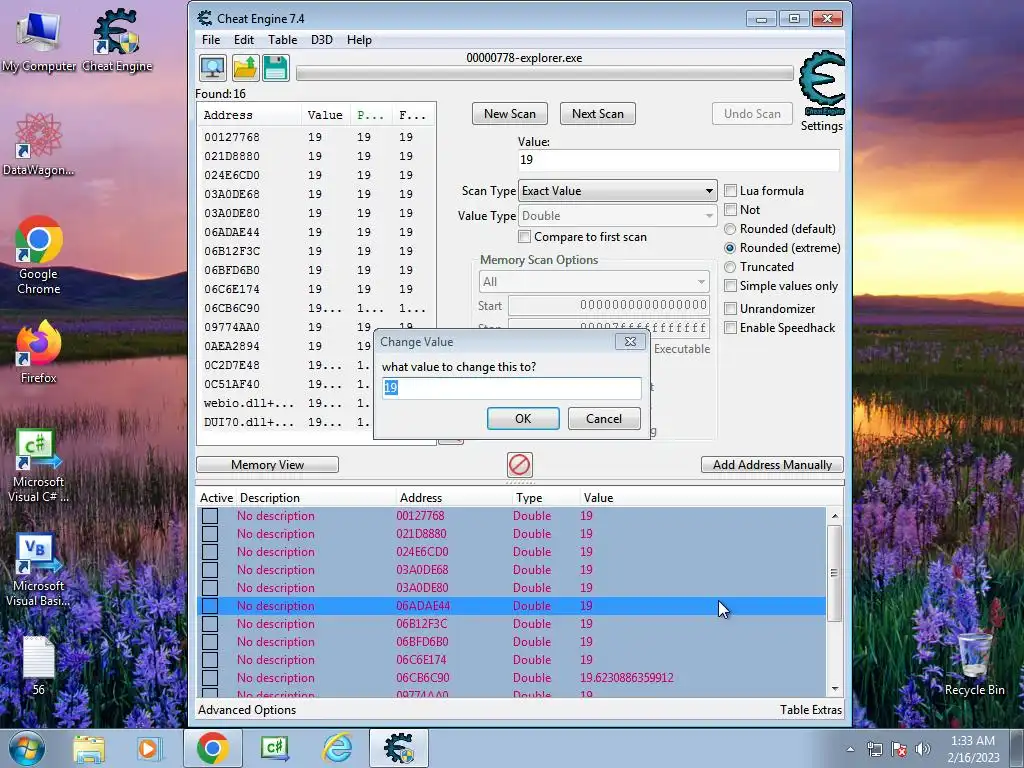Select Rounded (extreme) radio option
This screenshot has width=1024, height=768.
[730, 248]
